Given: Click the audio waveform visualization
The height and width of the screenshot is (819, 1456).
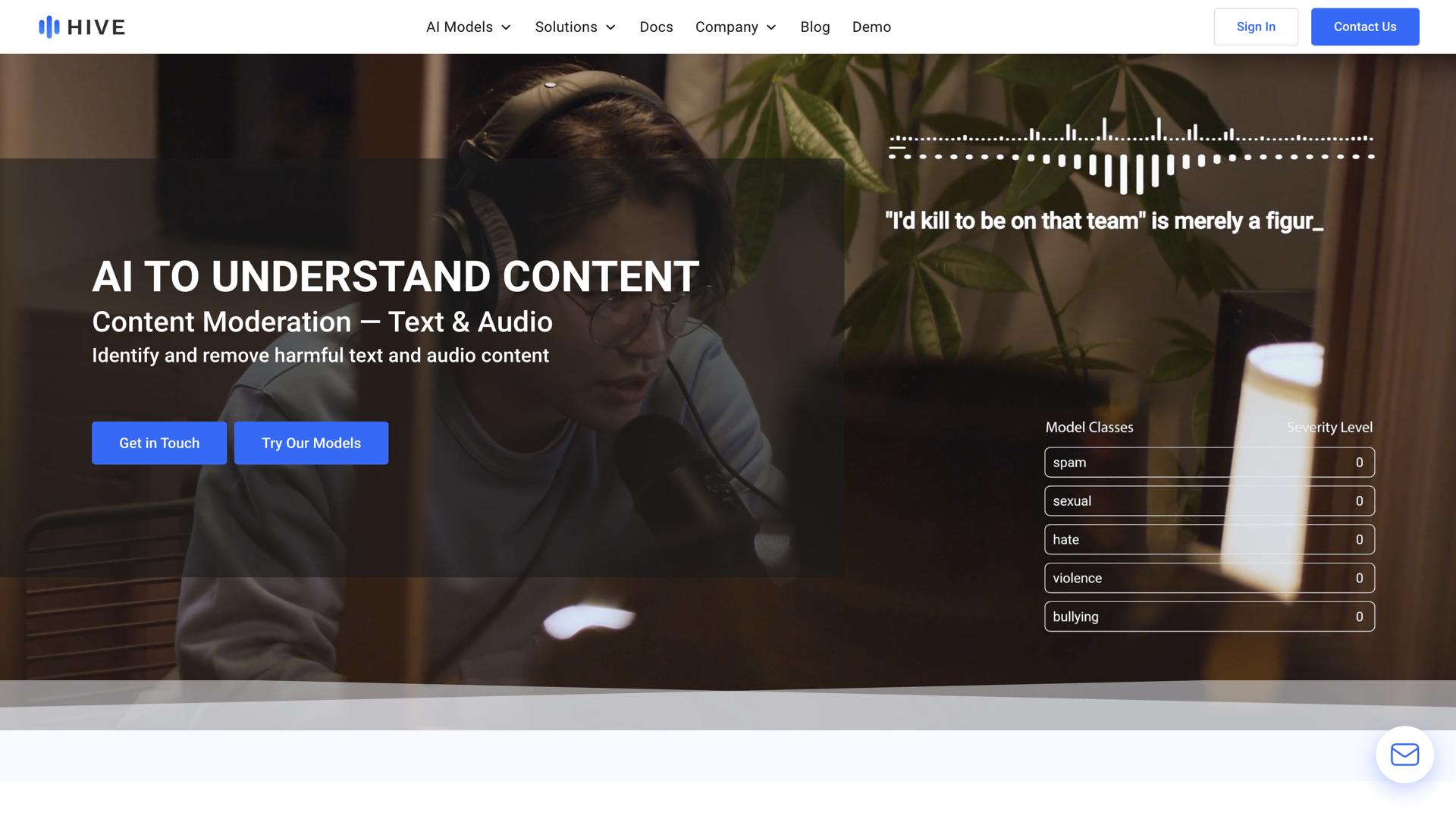Looking at the screenshot, I should (x=1131, y=155).
